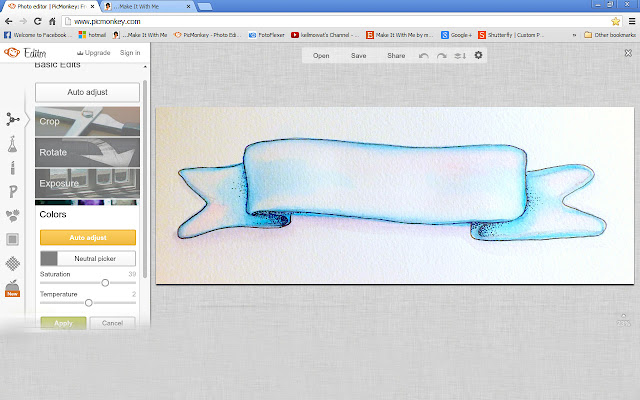The width and height of the screenshot is (640, 400).
Task: Expand the zoom control arrow above 23%
Action: tap(623, 316)
